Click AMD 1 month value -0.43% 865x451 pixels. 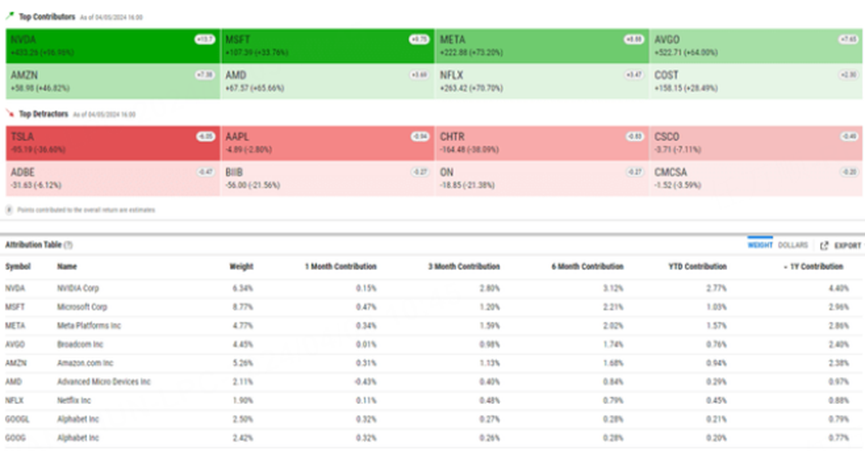[365, 382]
